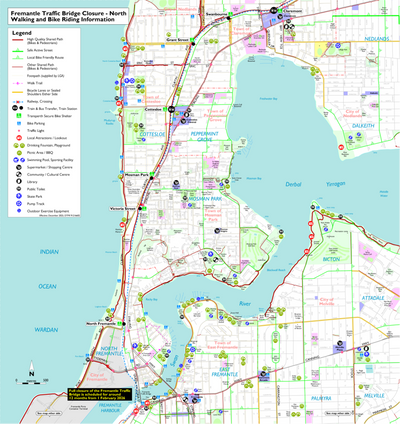
Task: Click the blue 'DALKEITH' suburb label
Action: point(363,126)
